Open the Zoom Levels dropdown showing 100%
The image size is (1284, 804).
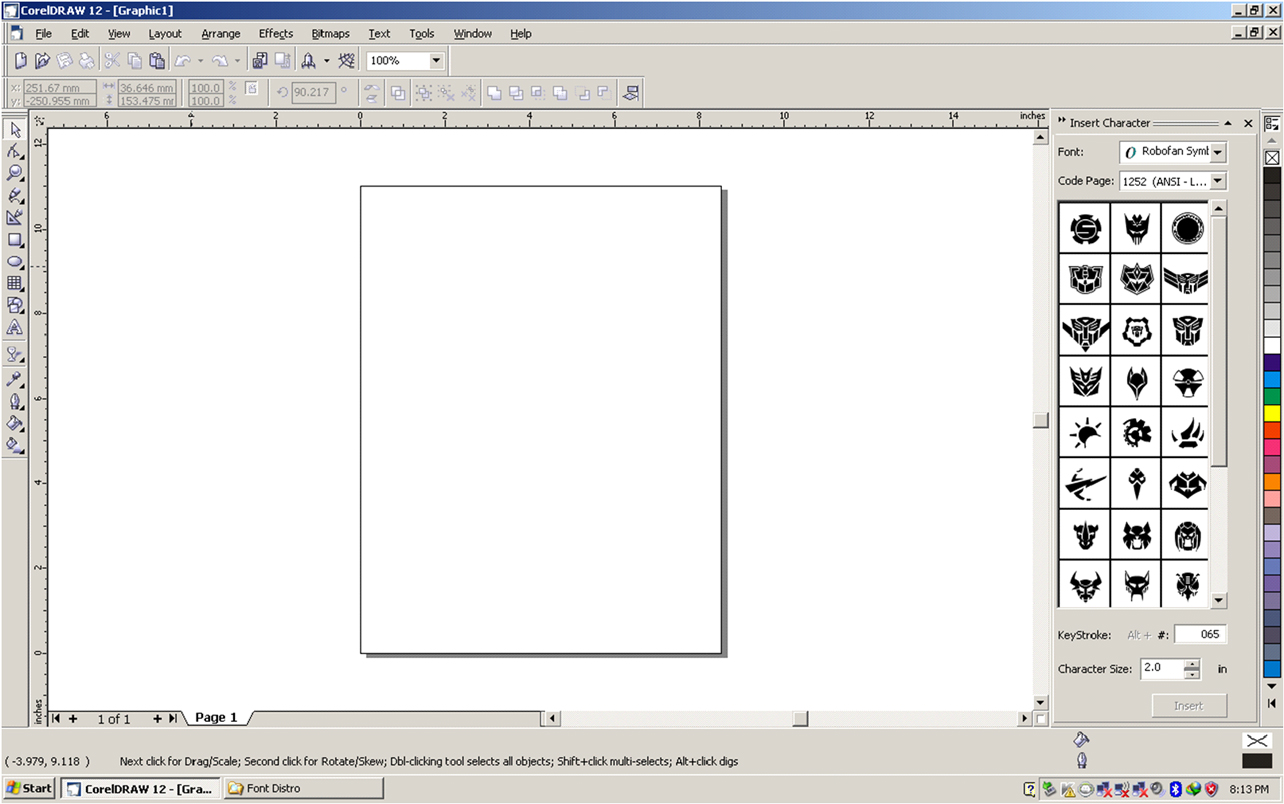436,61
